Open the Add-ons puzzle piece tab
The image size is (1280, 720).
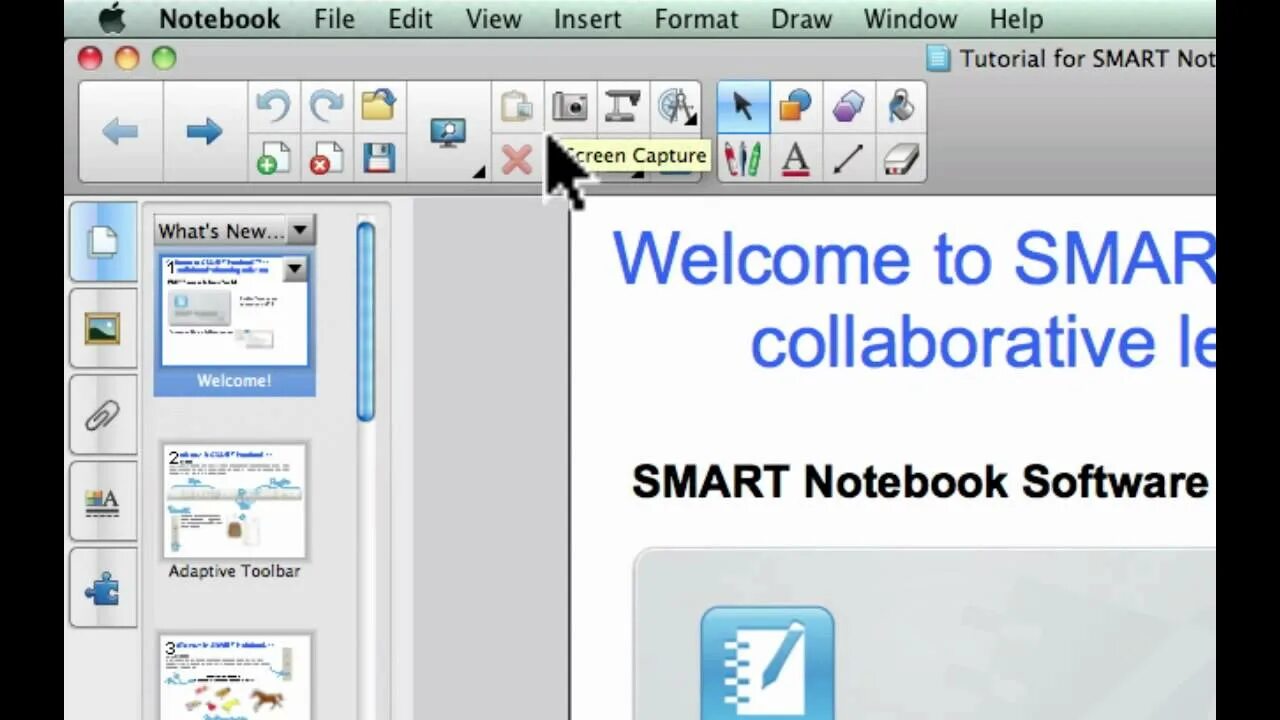click(x=103, y=588)
